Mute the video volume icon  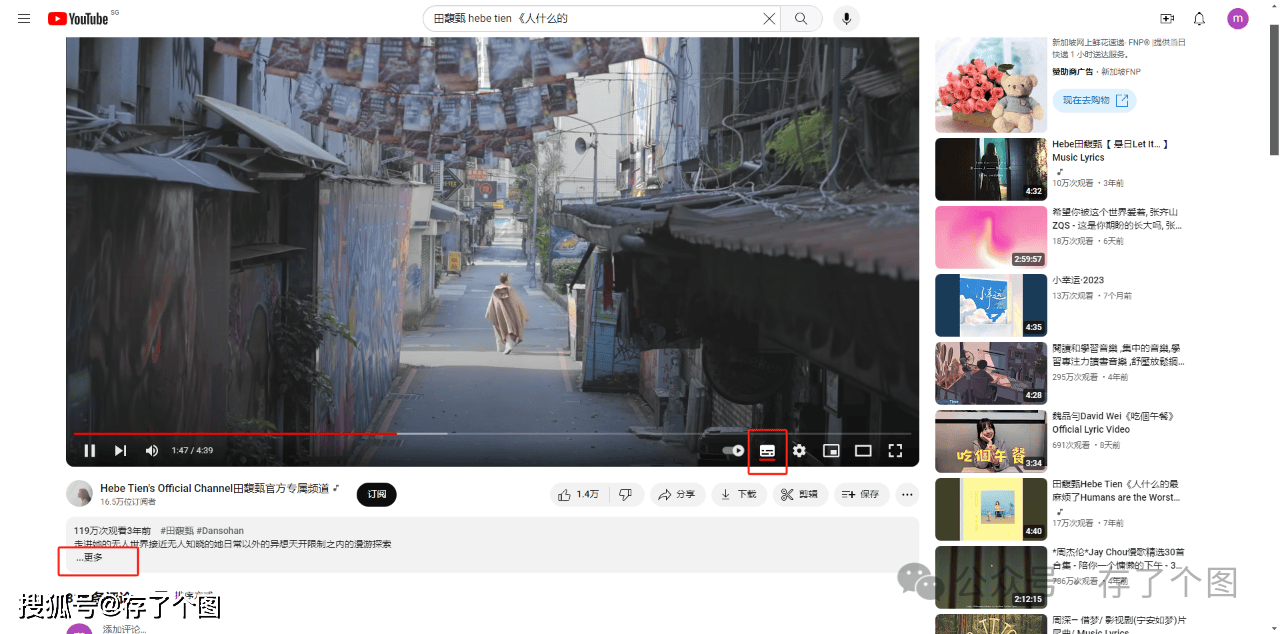152,450
